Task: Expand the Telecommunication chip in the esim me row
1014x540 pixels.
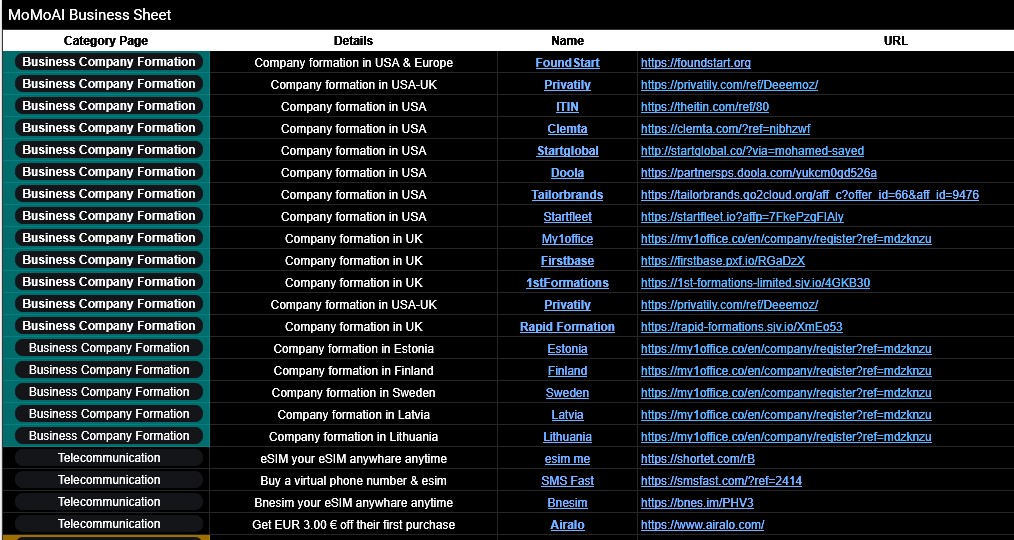Action: [x=109, y=458]
